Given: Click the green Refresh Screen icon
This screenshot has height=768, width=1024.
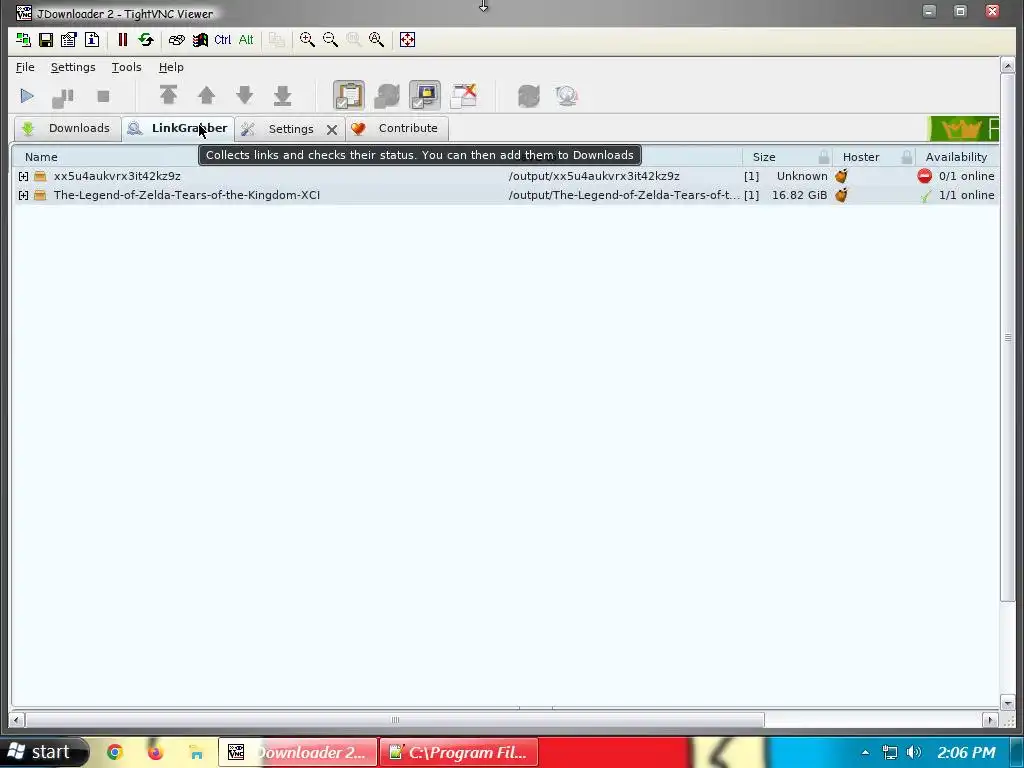Looking at the screenshot, I should coord(146,40).
